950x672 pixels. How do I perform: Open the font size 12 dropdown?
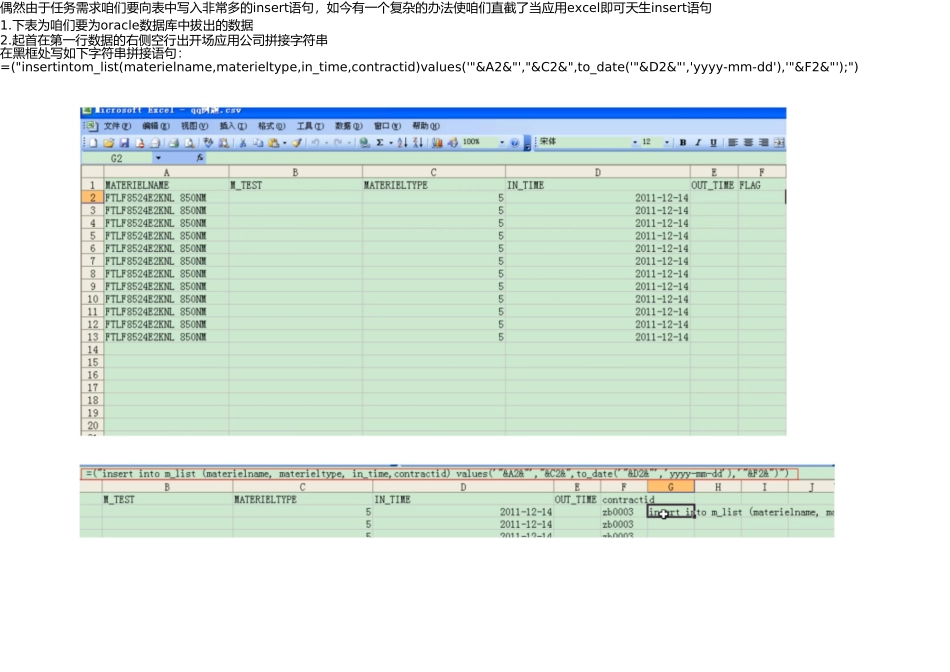coord(667,142)
